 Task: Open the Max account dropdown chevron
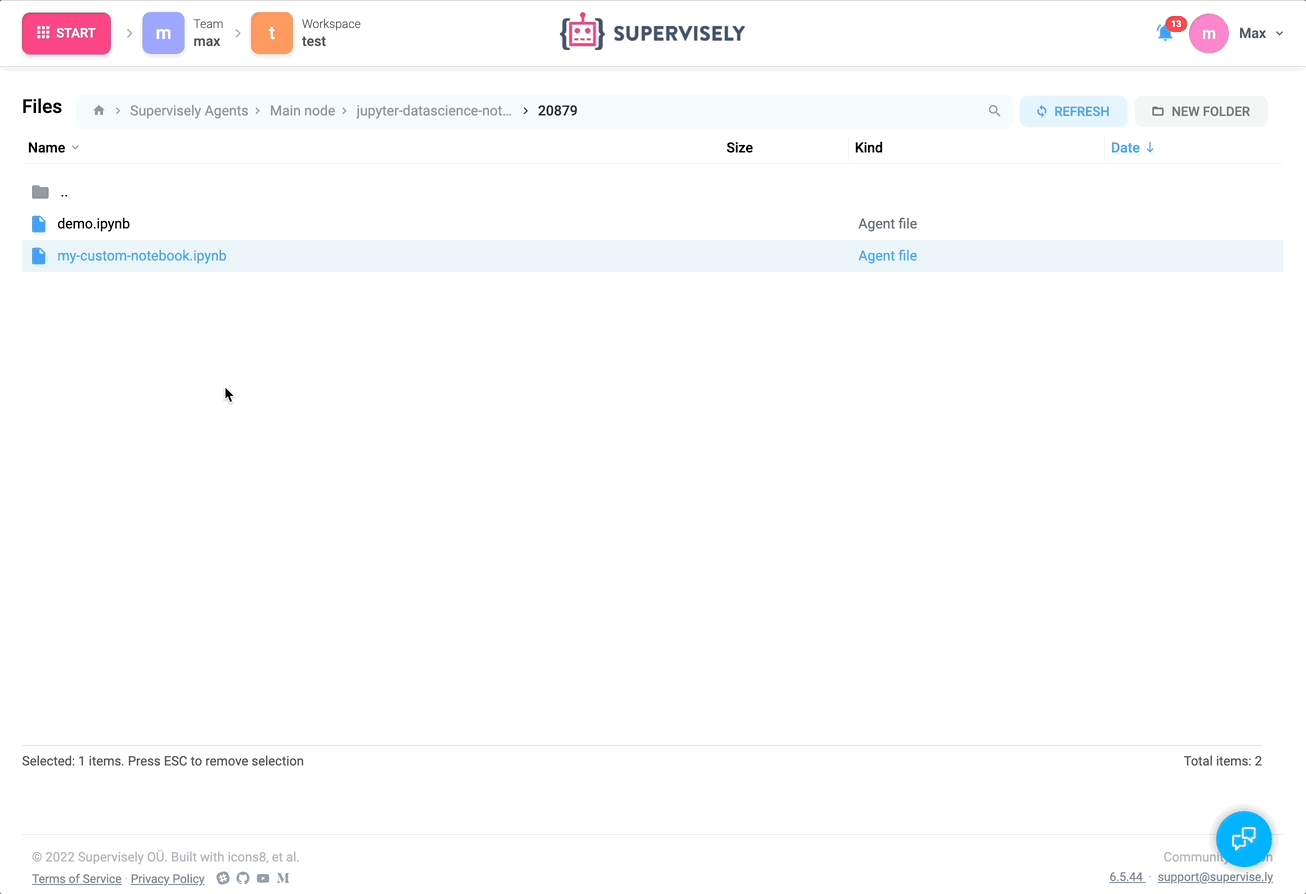pos(1278,32)
